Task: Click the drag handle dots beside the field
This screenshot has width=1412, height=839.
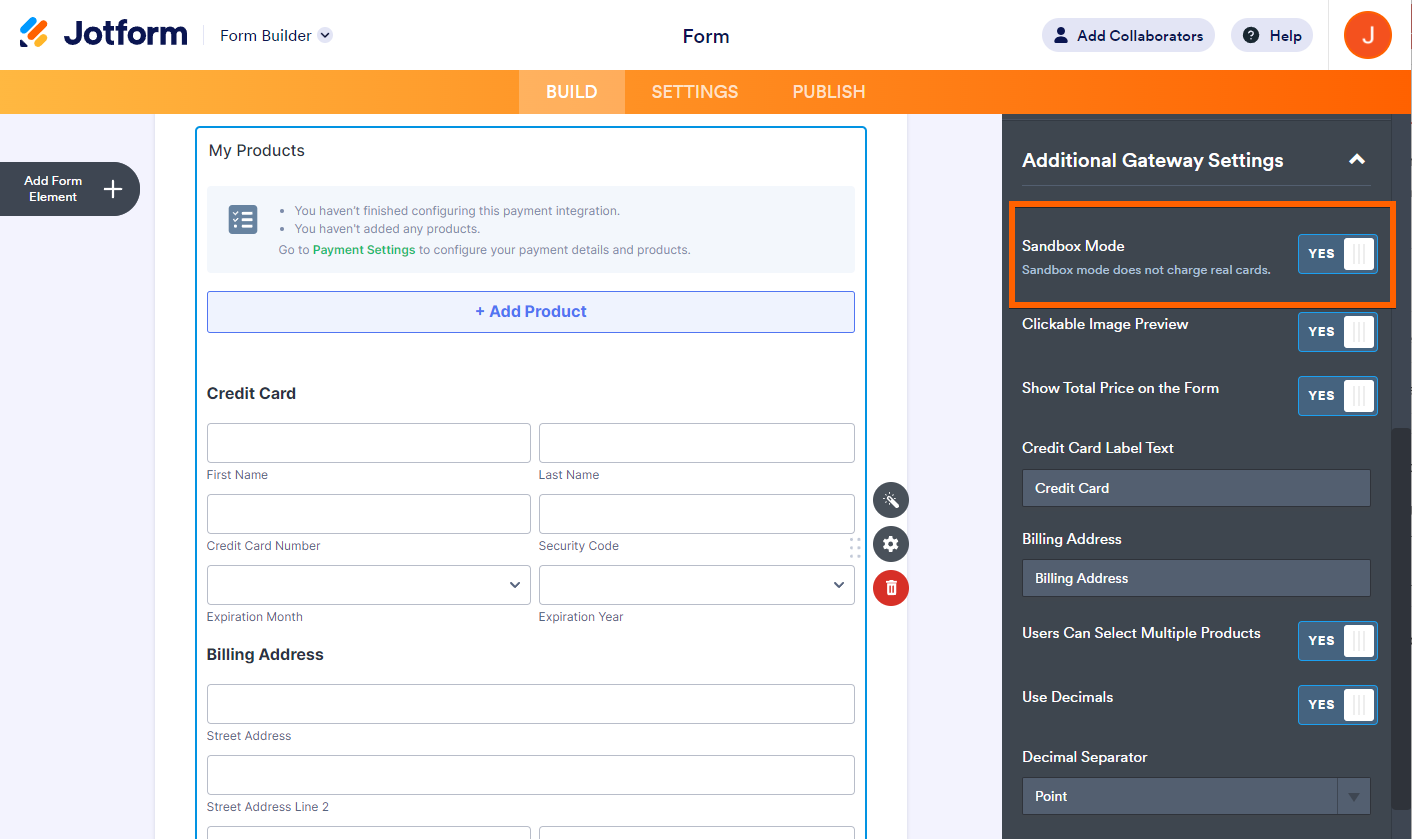Action: [x=855, y=547]
